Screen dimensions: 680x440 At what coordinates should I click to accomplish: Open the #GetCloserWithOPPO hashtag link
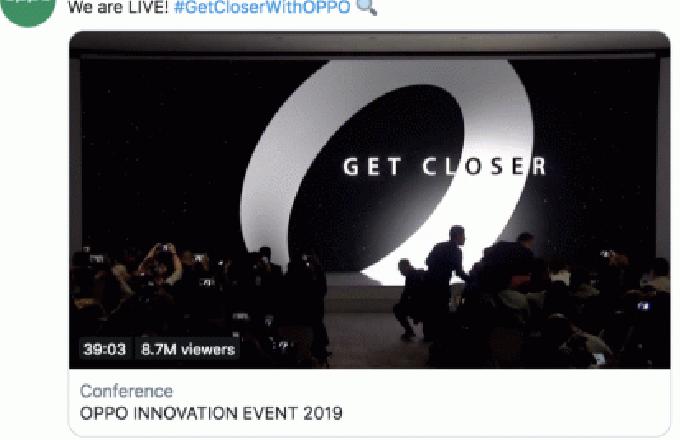(262, 7)
